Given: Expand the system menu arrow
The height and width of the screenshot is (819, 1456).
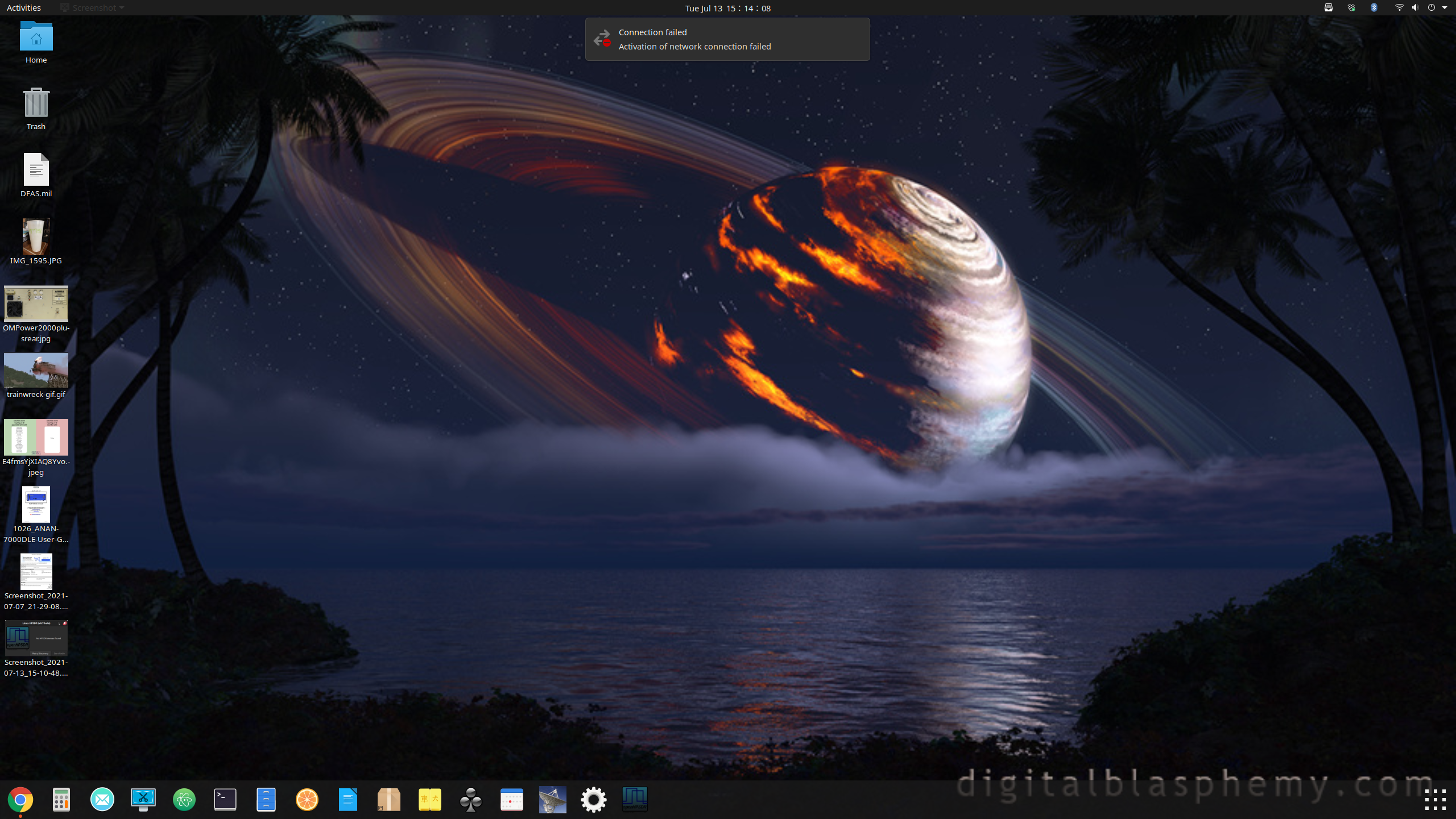Looking at the screenshot, I should [x=1445, y=8].
